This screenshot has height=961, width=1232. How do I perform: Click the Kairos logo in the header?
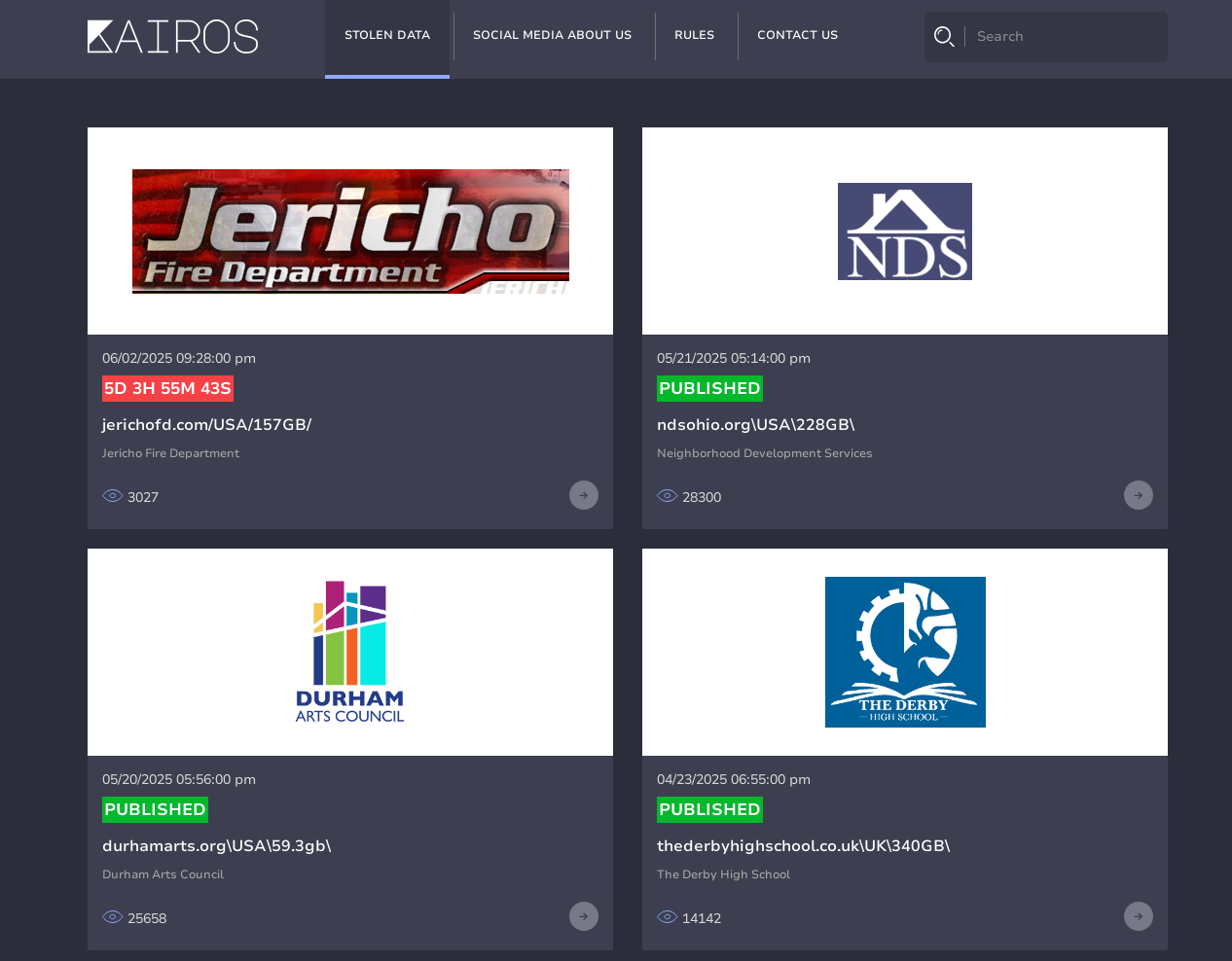point(173,37)
